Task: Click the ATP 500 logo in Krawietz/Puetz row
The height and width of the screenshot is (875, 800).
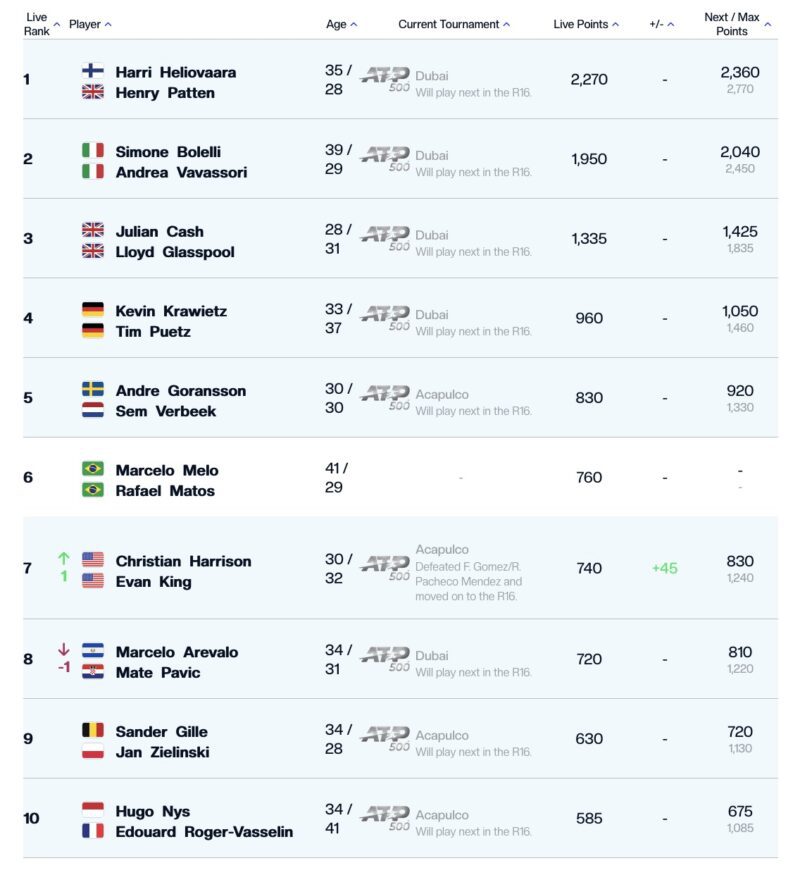Action: pos(385,318)
